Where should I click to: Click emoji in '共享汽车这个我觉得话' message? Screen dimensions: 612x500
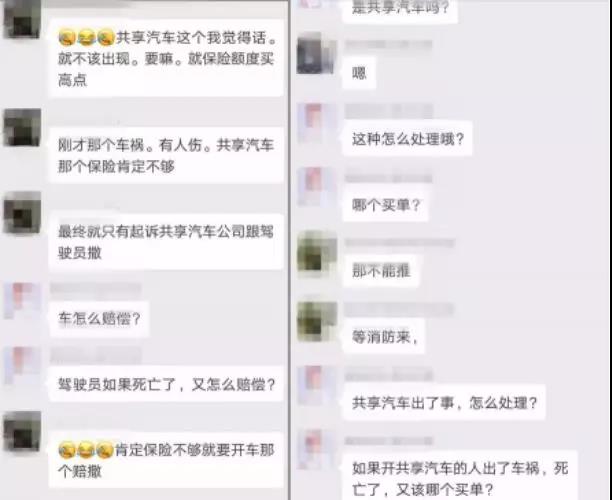click(87, 37)
